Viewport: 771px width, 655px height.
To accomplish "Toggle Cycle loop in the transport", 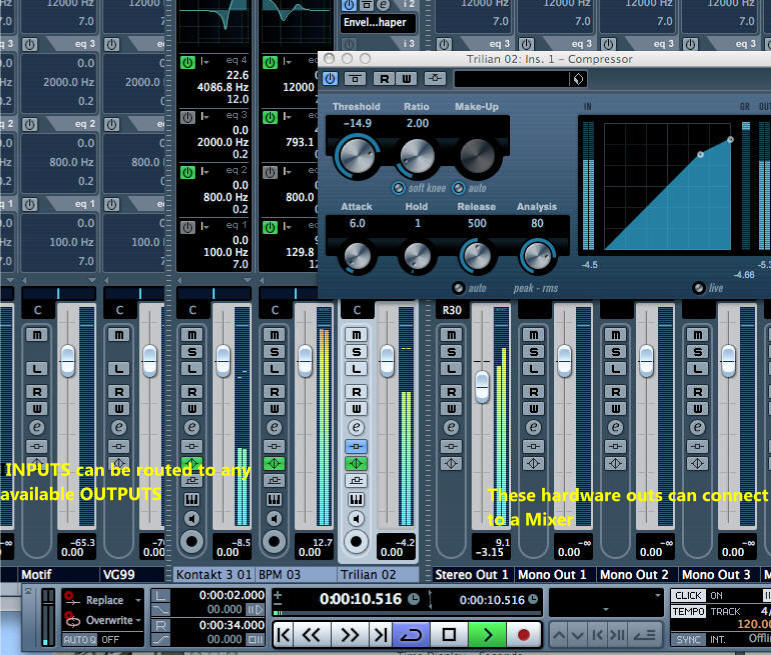I will [411, 635].
